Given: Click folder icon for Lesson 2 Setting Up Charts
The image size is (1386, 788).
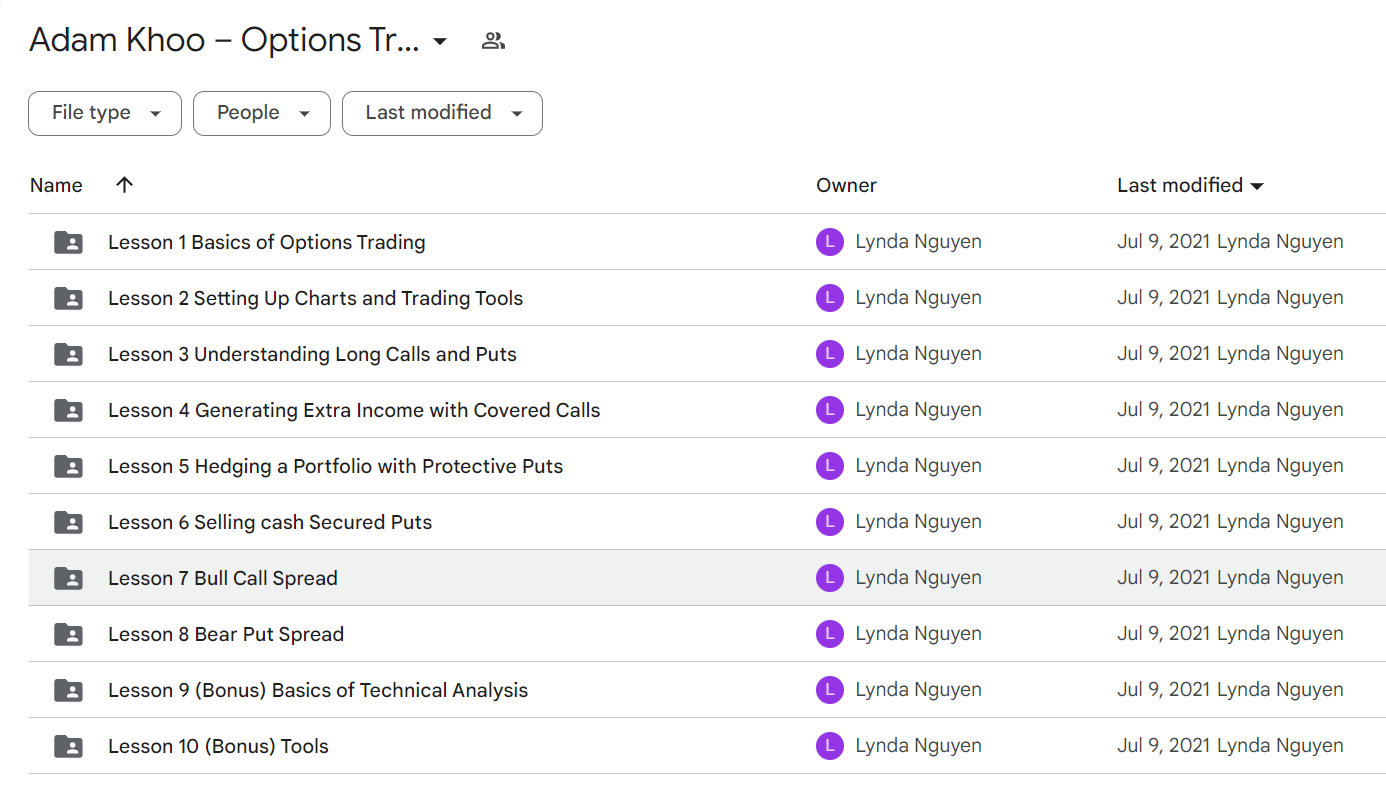Looking at the screenshot, I should (x=68, y=298).
